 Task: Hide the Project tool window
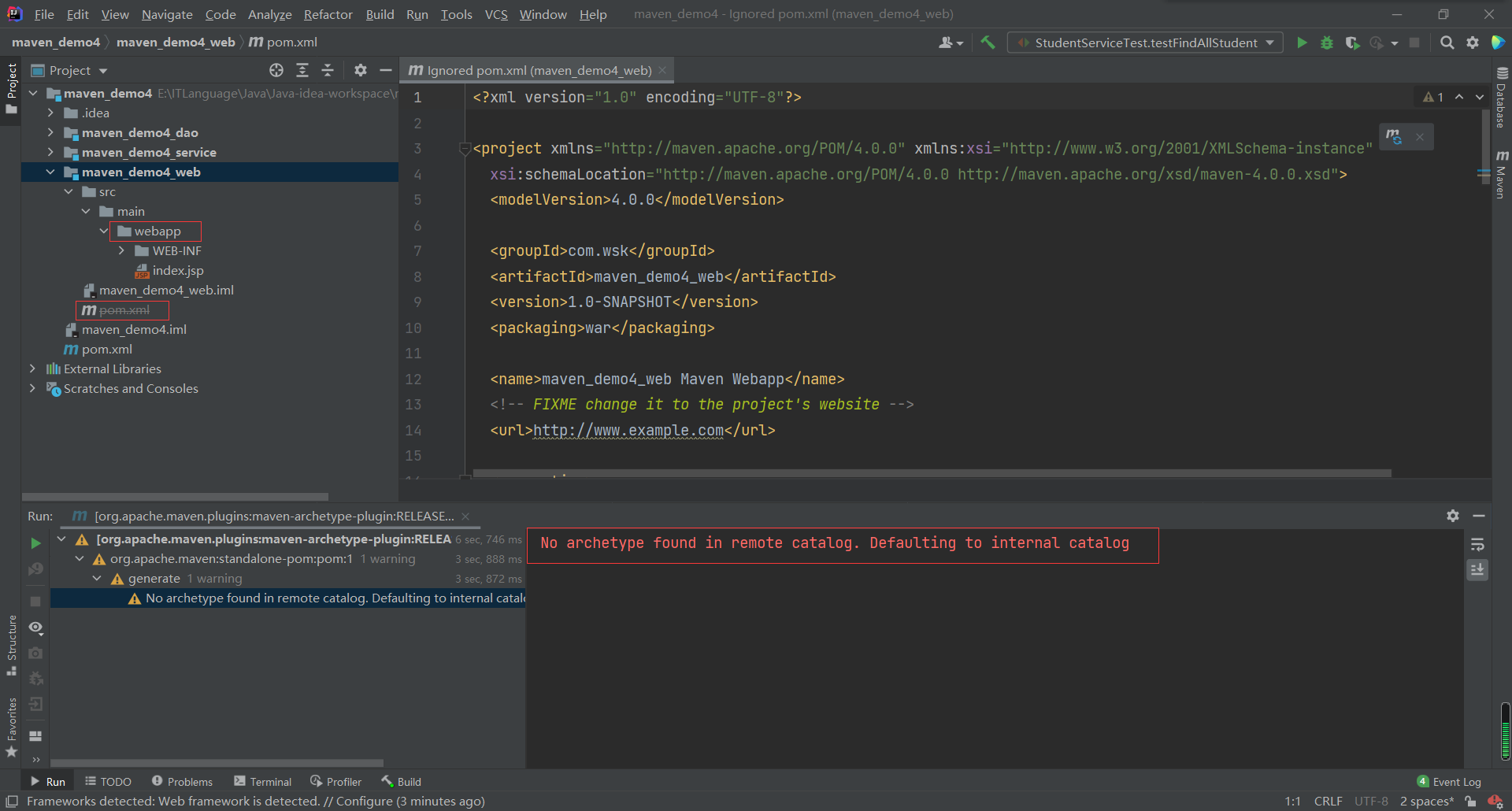tap(386, 70)
